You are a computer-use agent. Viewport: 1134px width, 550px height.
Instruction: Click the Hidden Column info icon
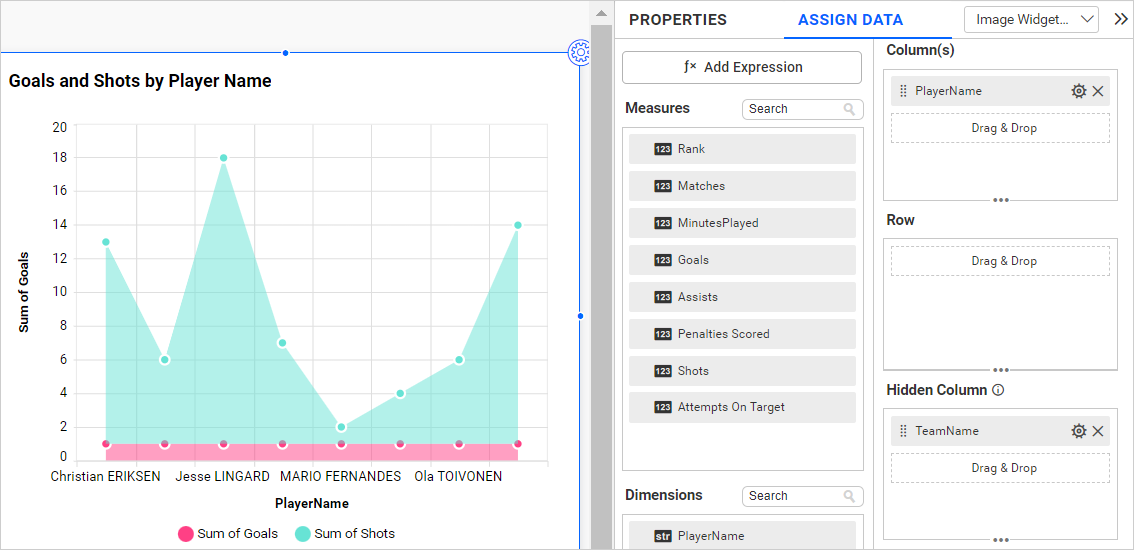(x=997, y=390)
